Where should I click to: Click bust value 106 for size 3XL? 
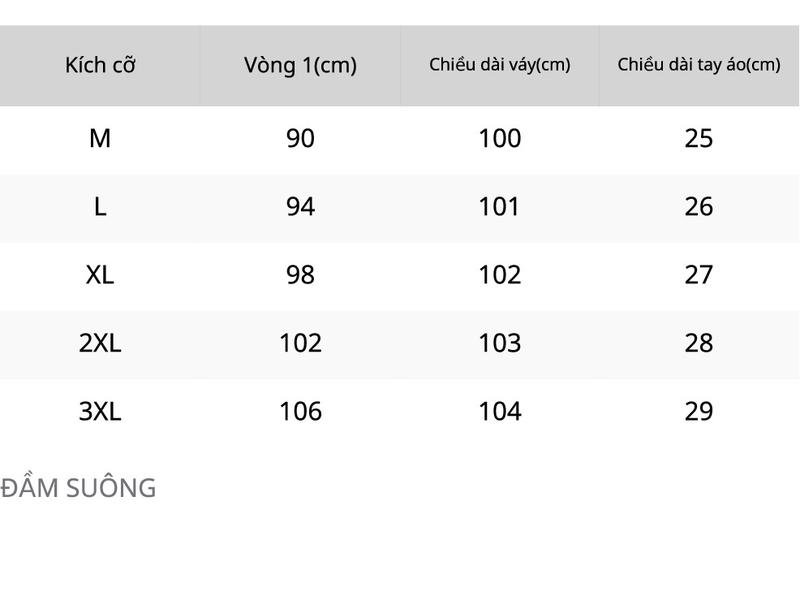(x=300, y=411)
